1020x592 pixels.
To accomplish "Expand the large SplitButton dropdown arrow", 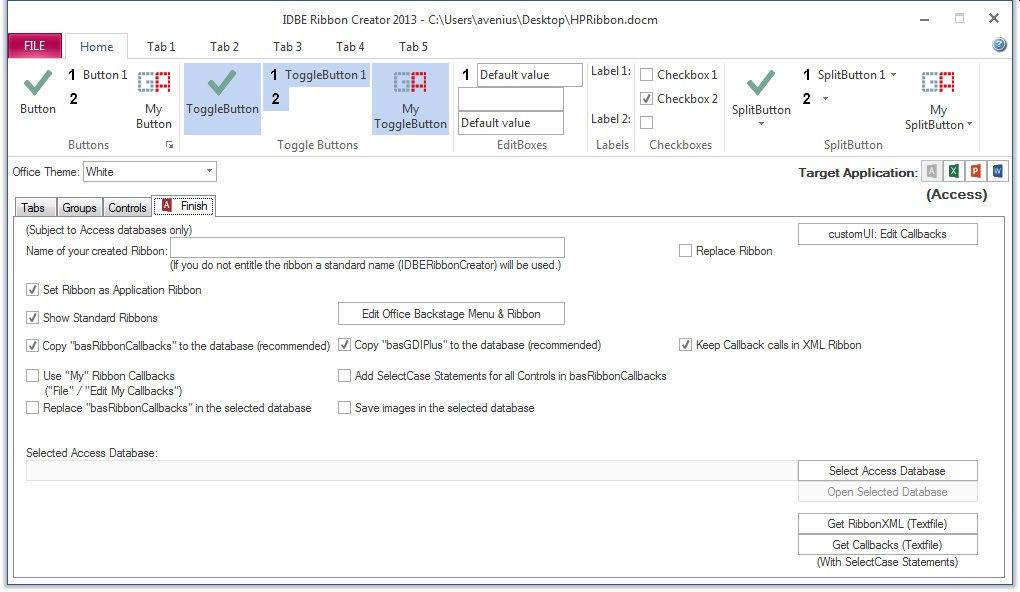I will [761, 124].
